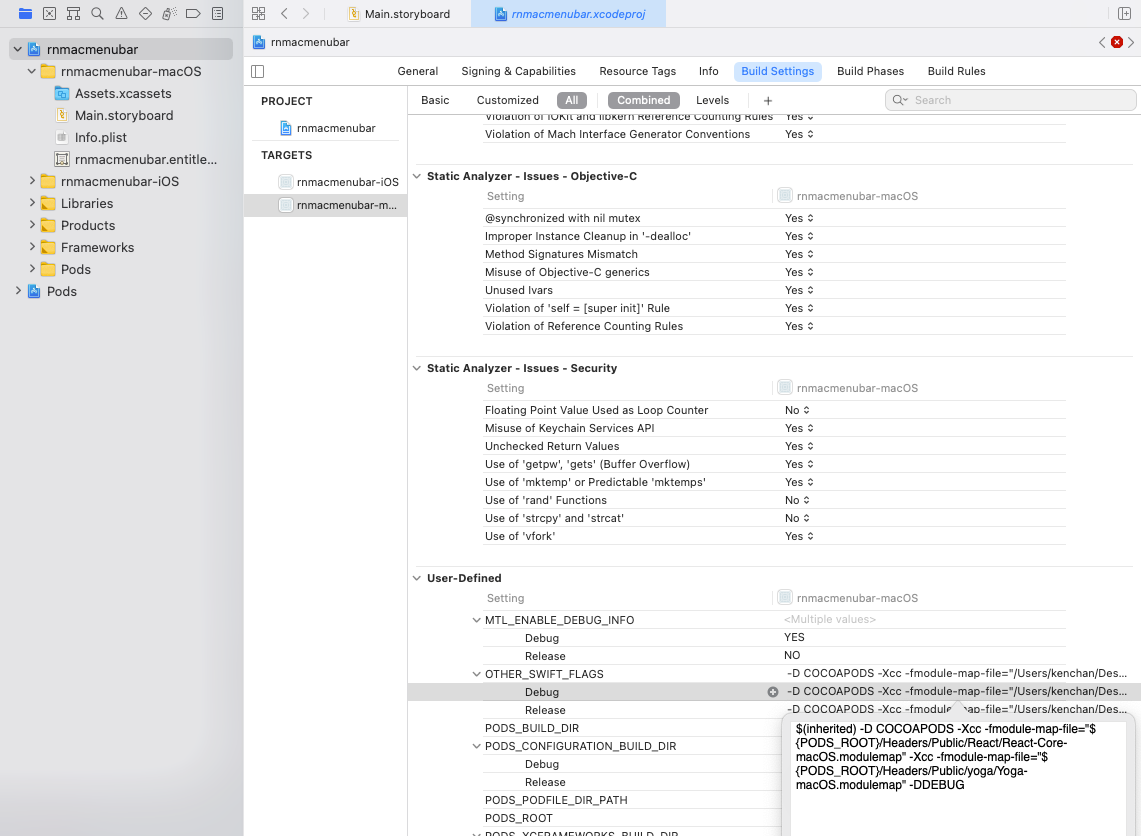Change Unused Ivars Yes value
Viewport: 1141px width, 836px height.
pyautogui.click(x=799, y=290)
